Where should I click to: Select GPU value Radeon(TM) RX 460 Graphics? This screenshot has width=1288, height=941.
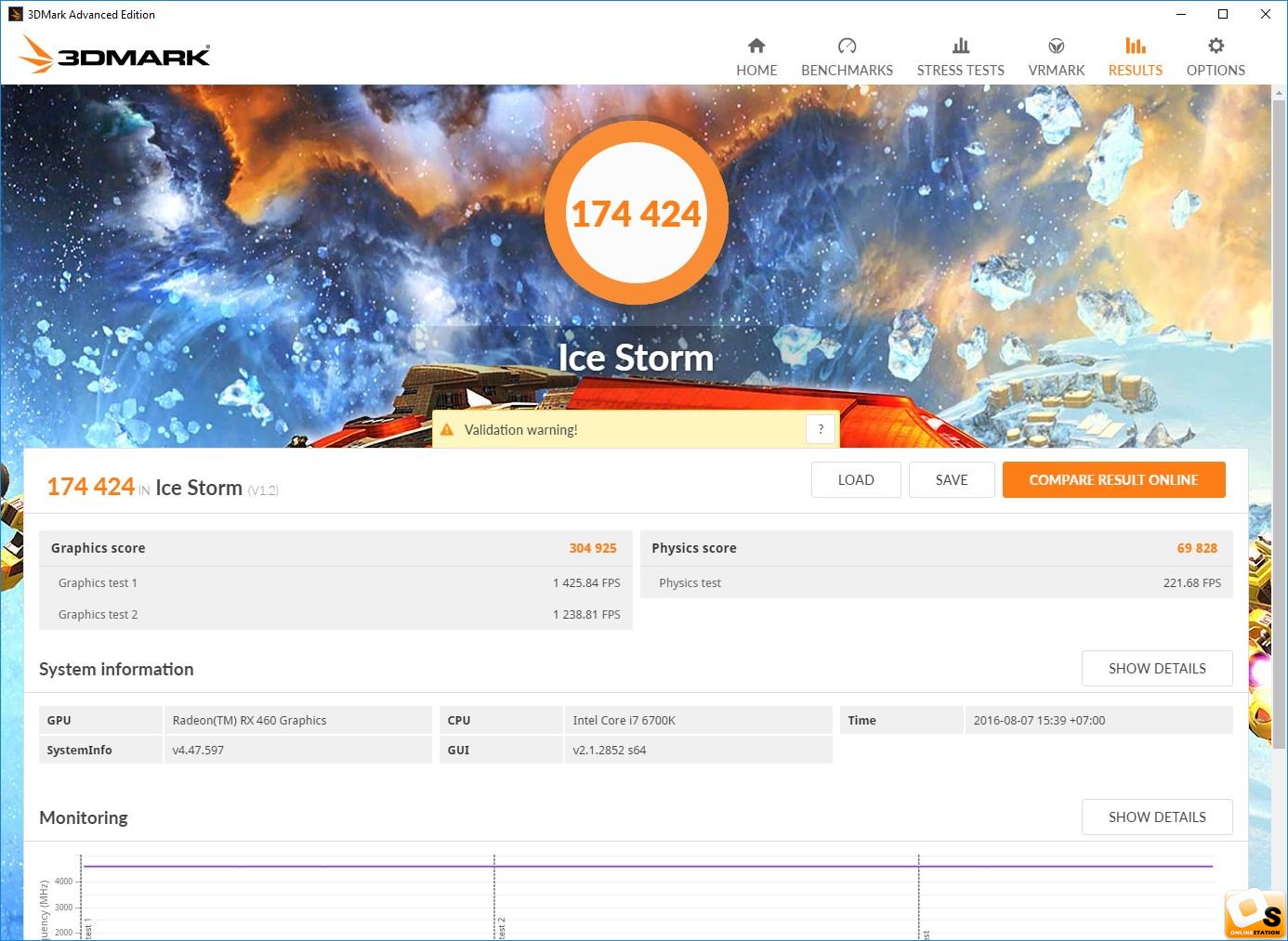(250, 721)
